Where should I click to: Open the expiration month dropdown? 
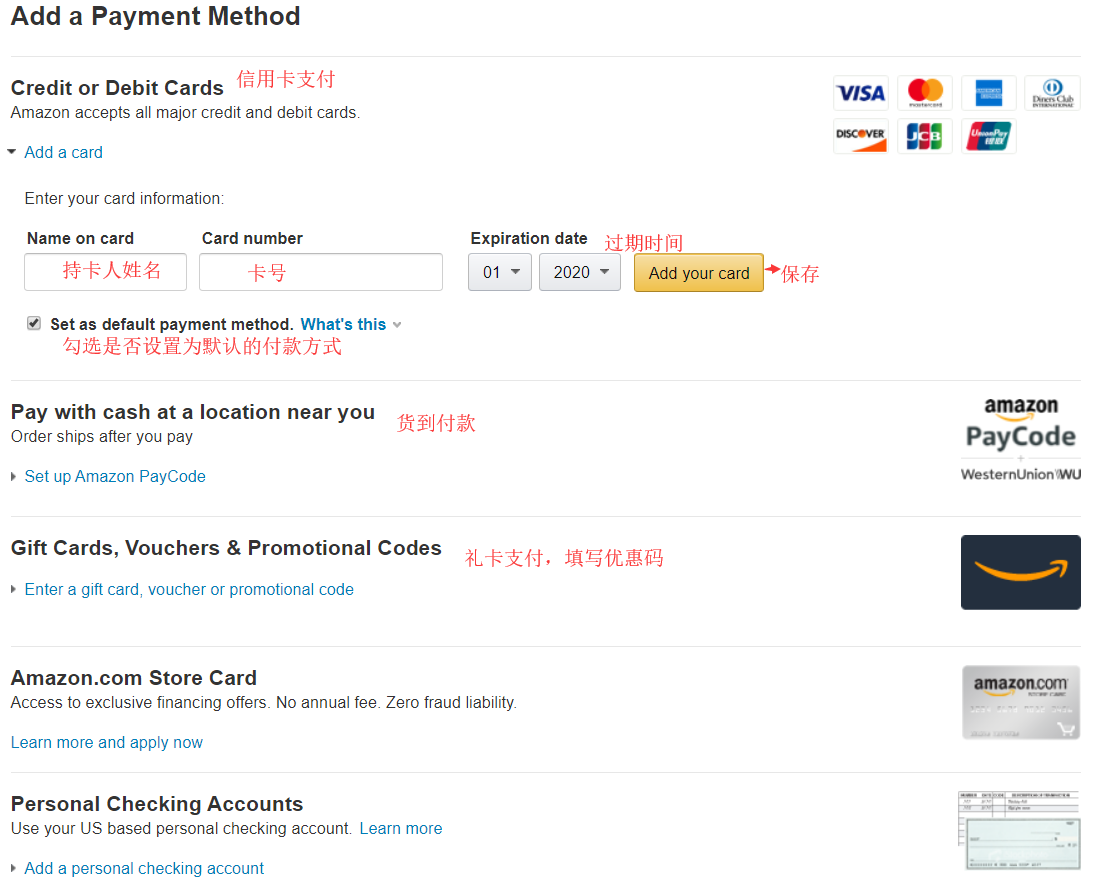(500, 272)
